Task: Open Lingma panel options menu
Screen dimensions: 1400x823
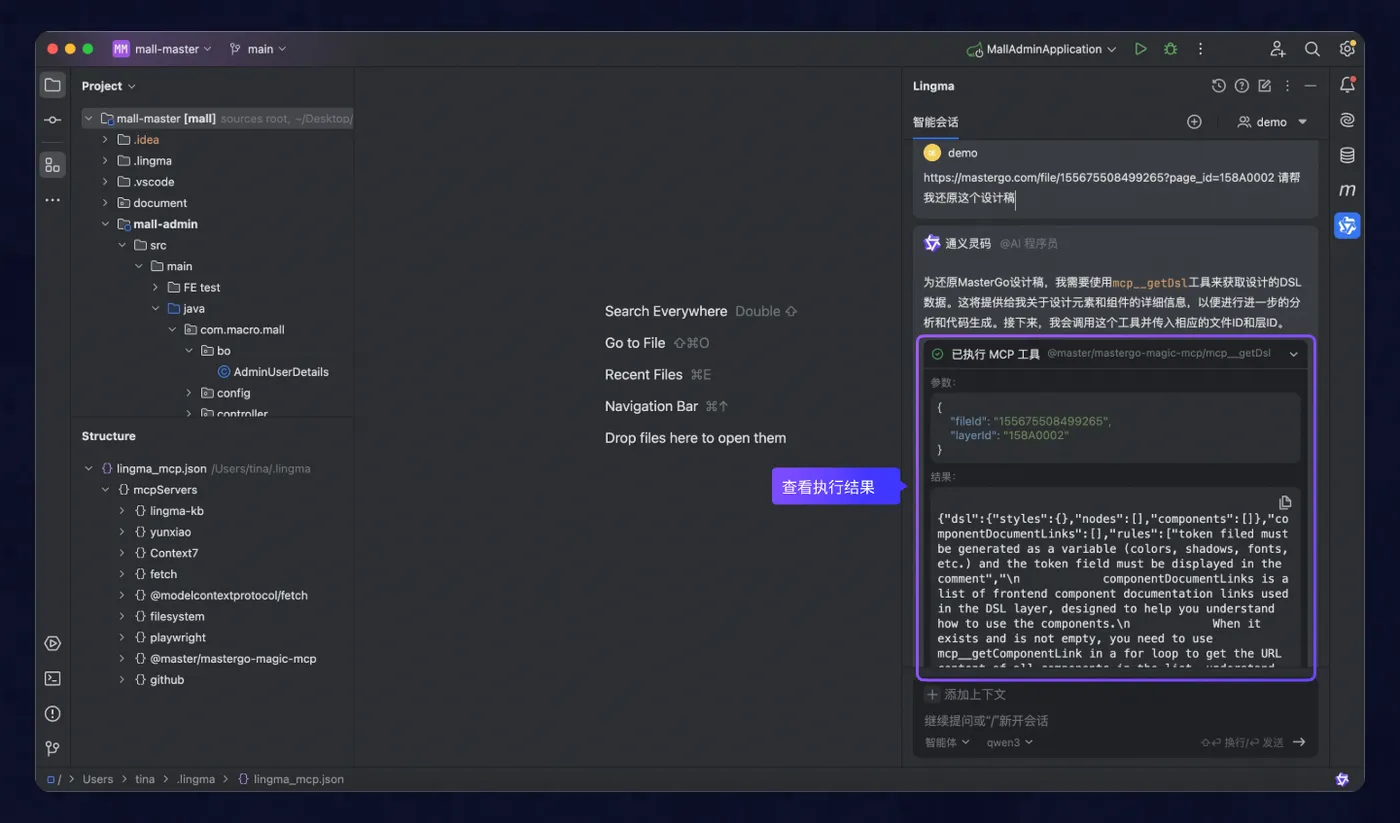Action: 1287,86
